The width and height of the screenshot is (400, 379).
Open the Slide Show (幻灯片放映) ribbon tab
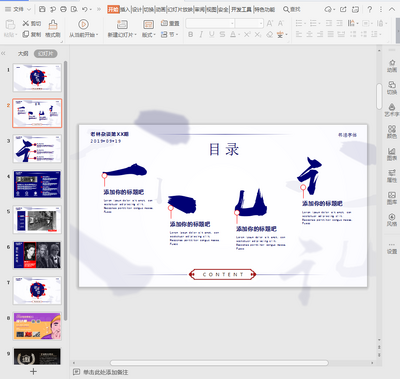pos(180,9)
